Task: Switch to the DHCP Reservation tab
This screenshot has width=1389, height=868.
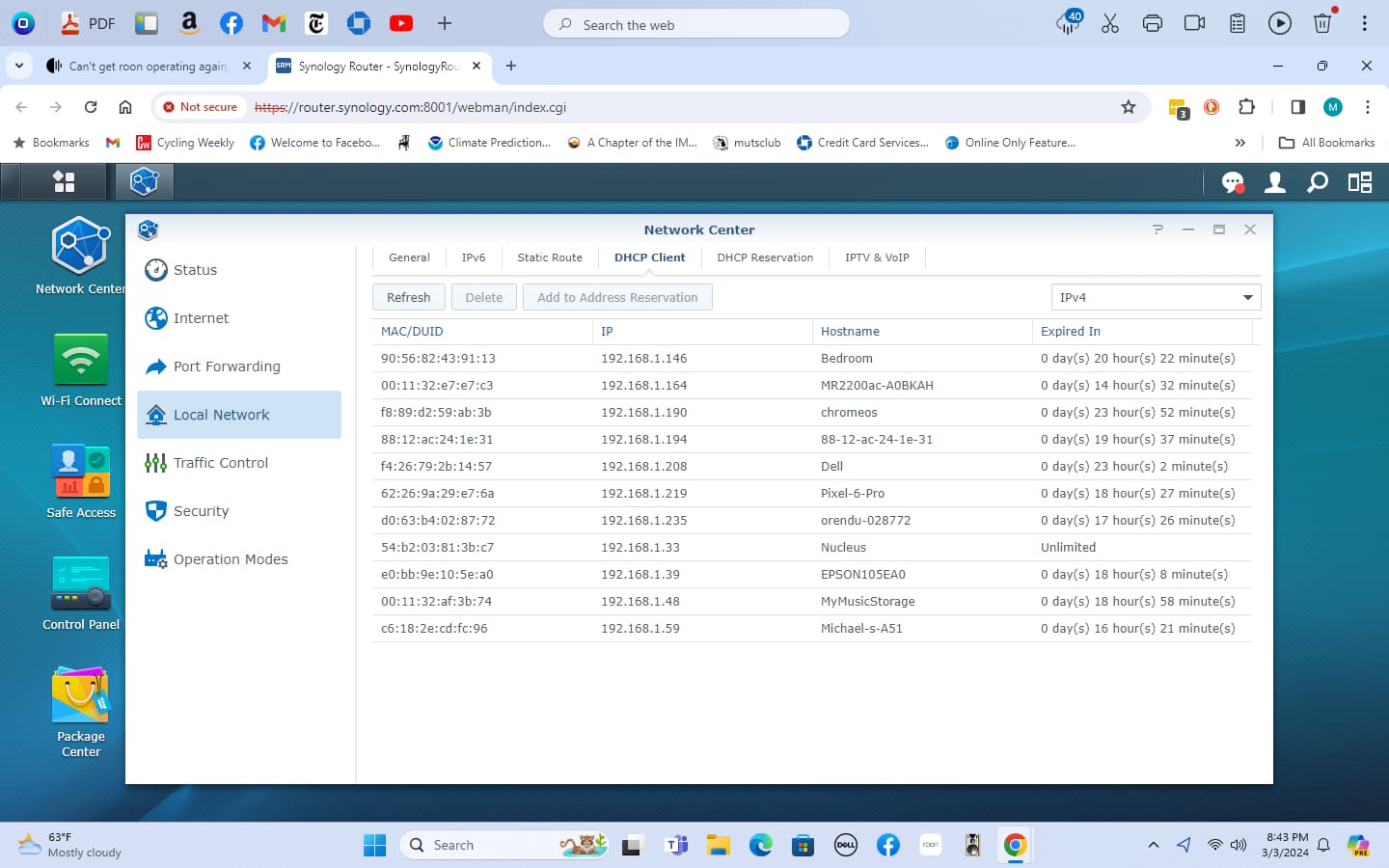Action: point(765,258)
